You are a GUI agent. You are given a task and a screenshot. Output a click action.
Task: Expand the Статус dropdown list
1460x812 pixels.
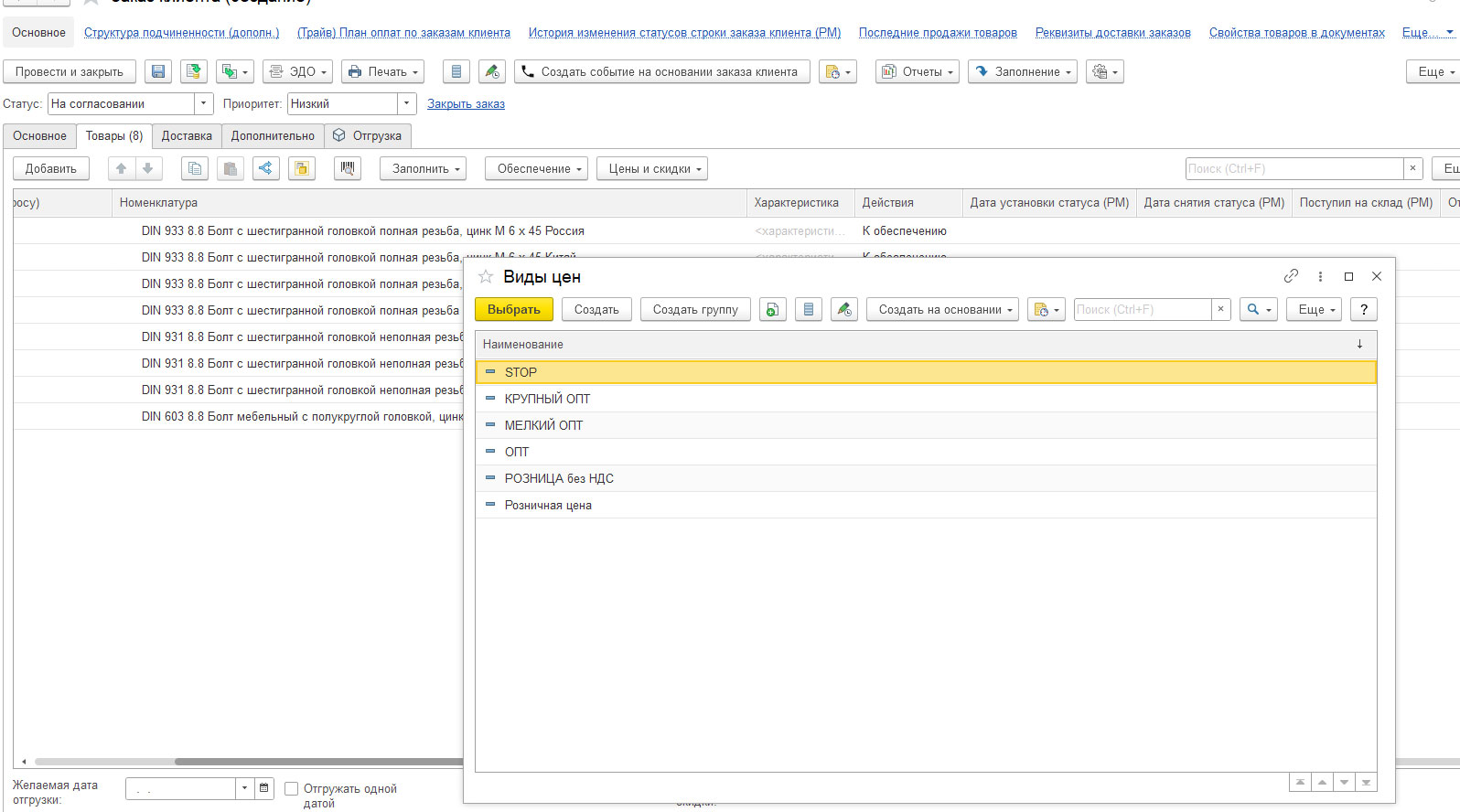[204, 104]
